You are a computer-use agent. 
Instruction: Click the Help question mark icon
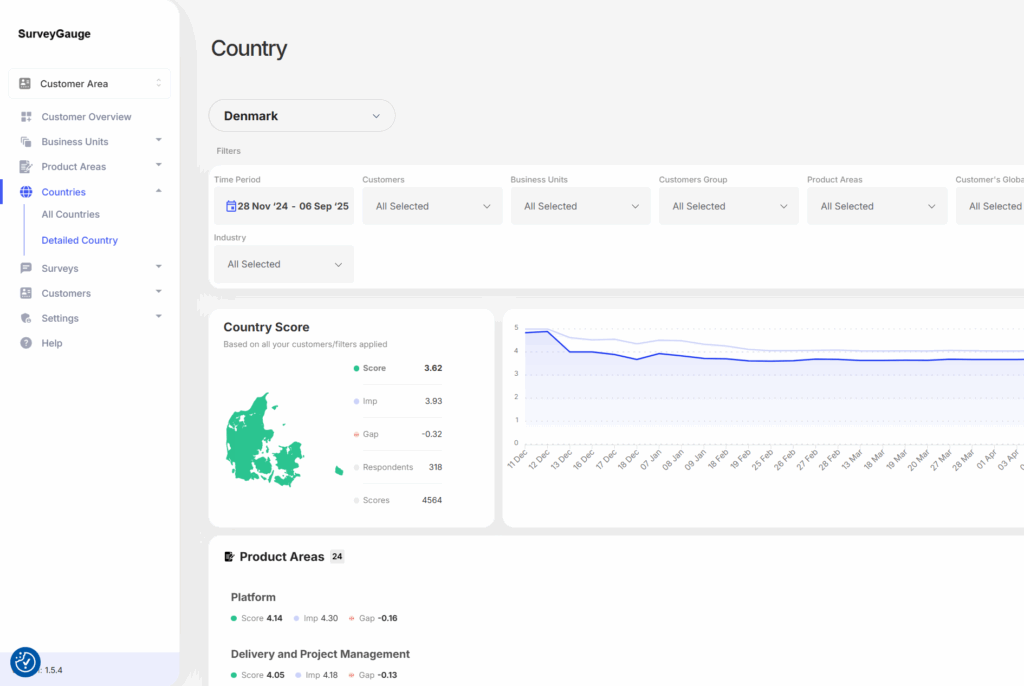[26, 343]
